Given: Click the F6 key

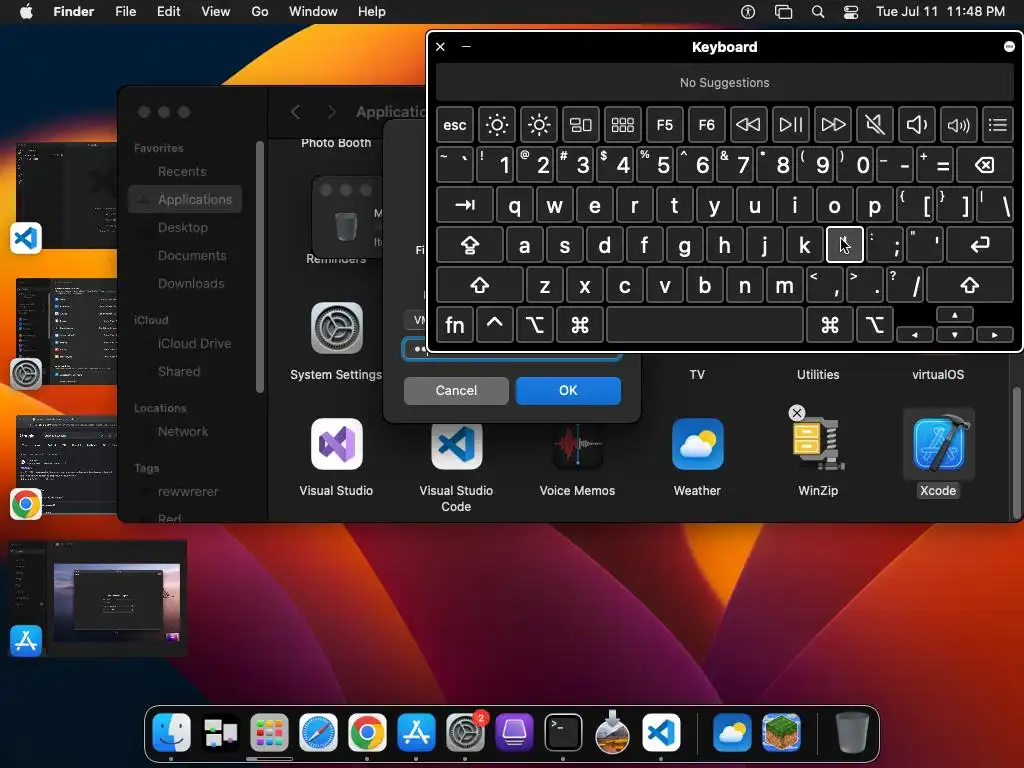Looking at the screenshot, I should point(707,125).
